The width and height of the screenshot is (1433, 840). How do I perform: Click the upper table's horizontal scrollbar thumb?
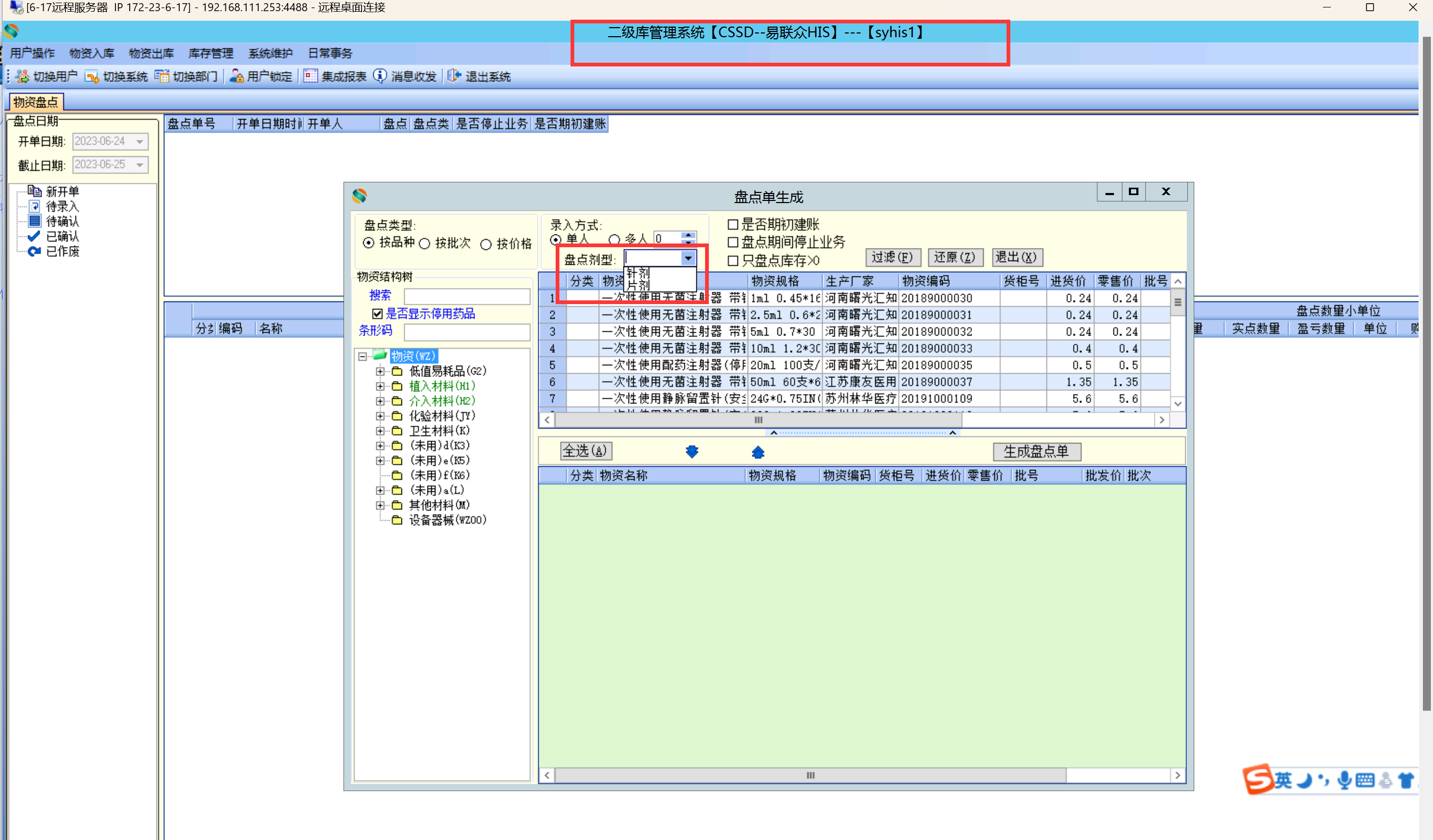point(758,421)
